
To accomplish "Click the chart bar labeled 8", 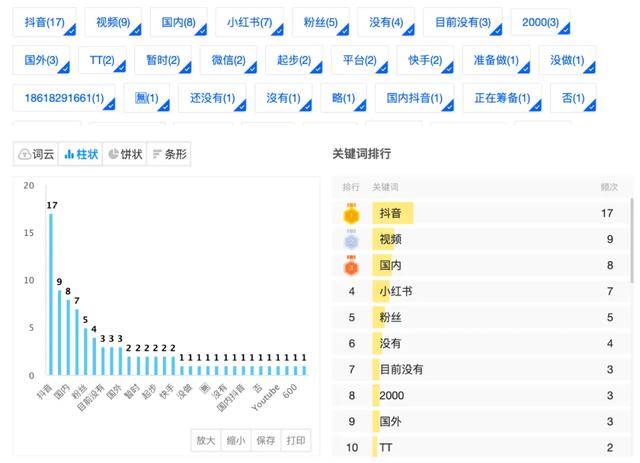I will point(68,337).
